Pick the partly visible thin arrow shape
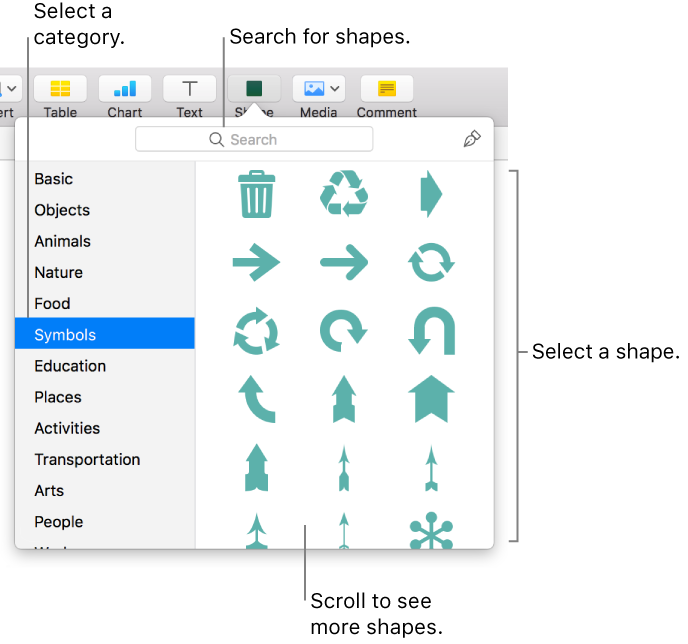 [344, 531]
